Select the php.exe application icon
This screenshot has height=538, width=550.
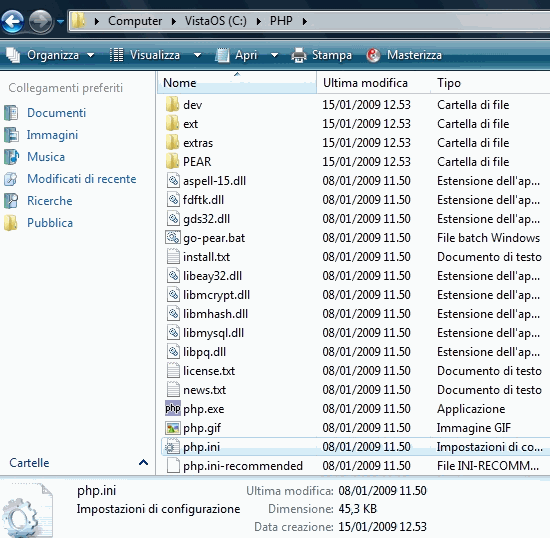(x=173, y=409)
